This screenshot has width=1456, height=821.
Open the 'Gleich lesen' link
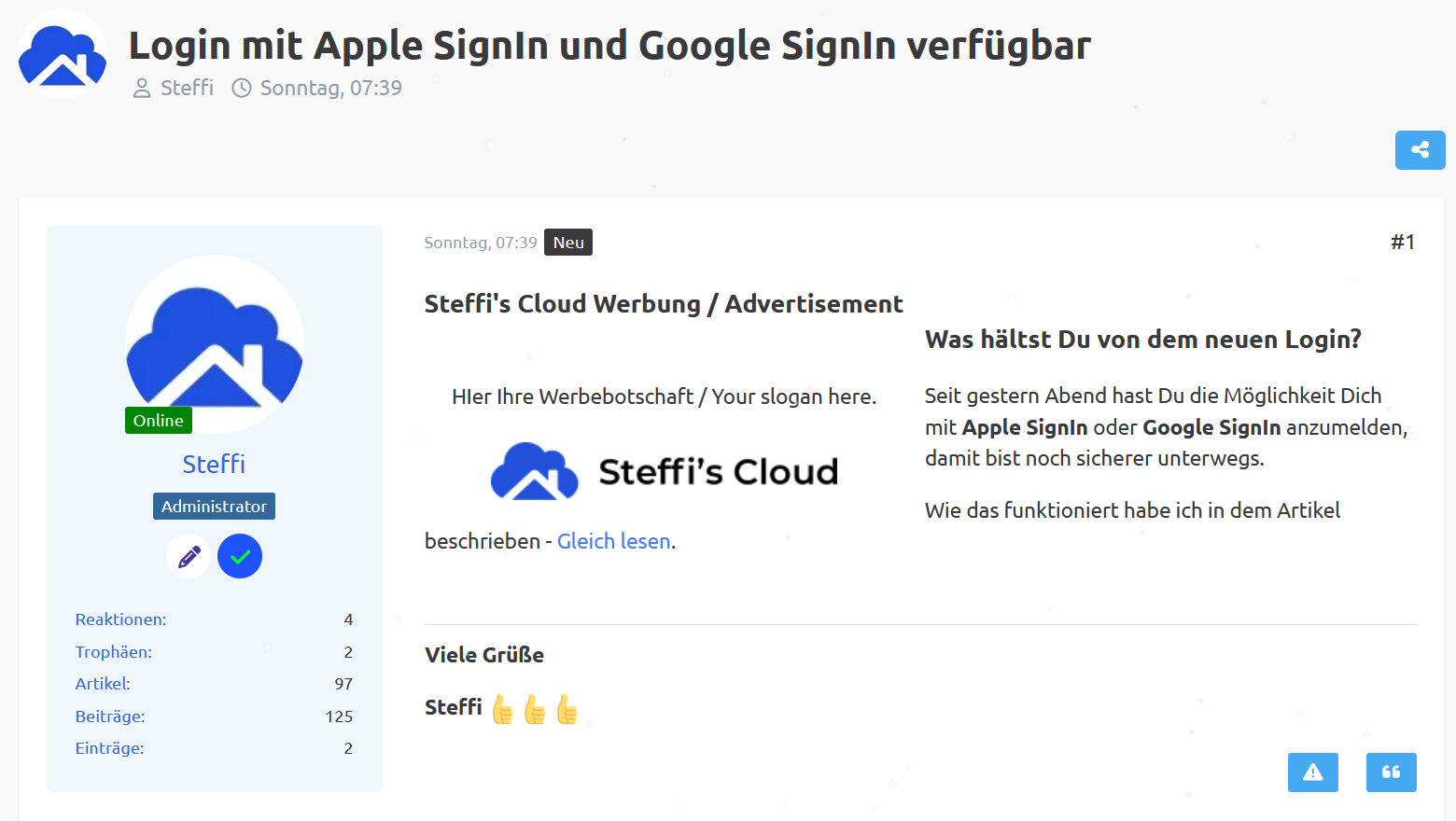(613, 541)
